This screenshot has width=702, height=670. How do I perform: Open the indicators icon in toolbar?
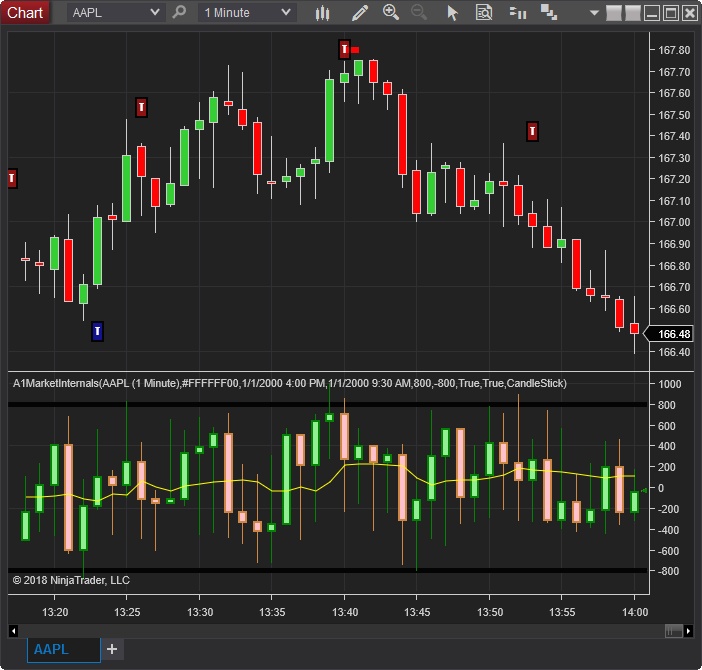pyautogui.click(x=518, y=13)
